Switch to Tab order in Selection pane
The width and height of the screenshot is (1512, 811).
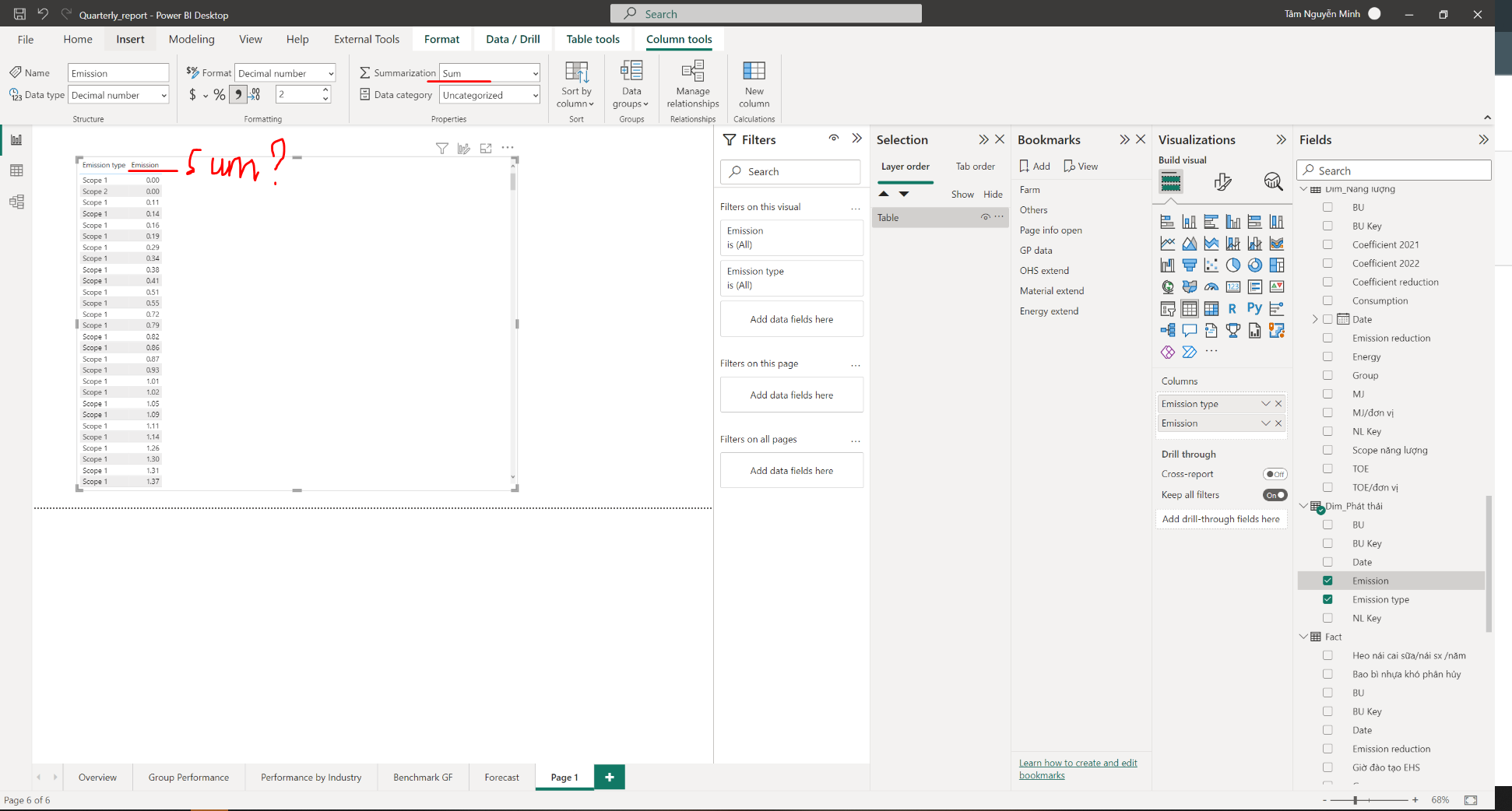975,167
